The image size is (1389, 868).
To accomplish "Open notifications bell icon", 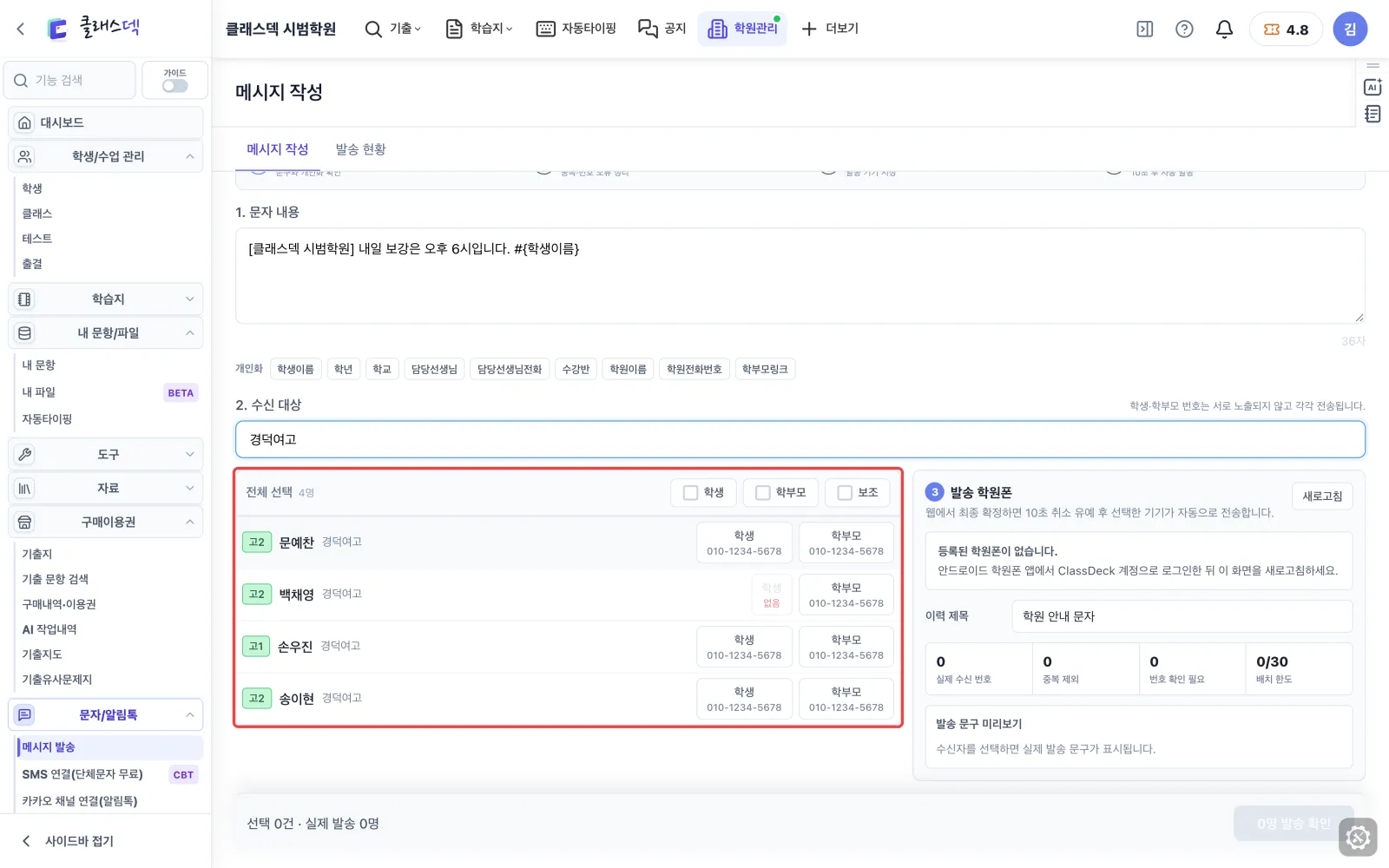I will click(x=1224, y=29).
